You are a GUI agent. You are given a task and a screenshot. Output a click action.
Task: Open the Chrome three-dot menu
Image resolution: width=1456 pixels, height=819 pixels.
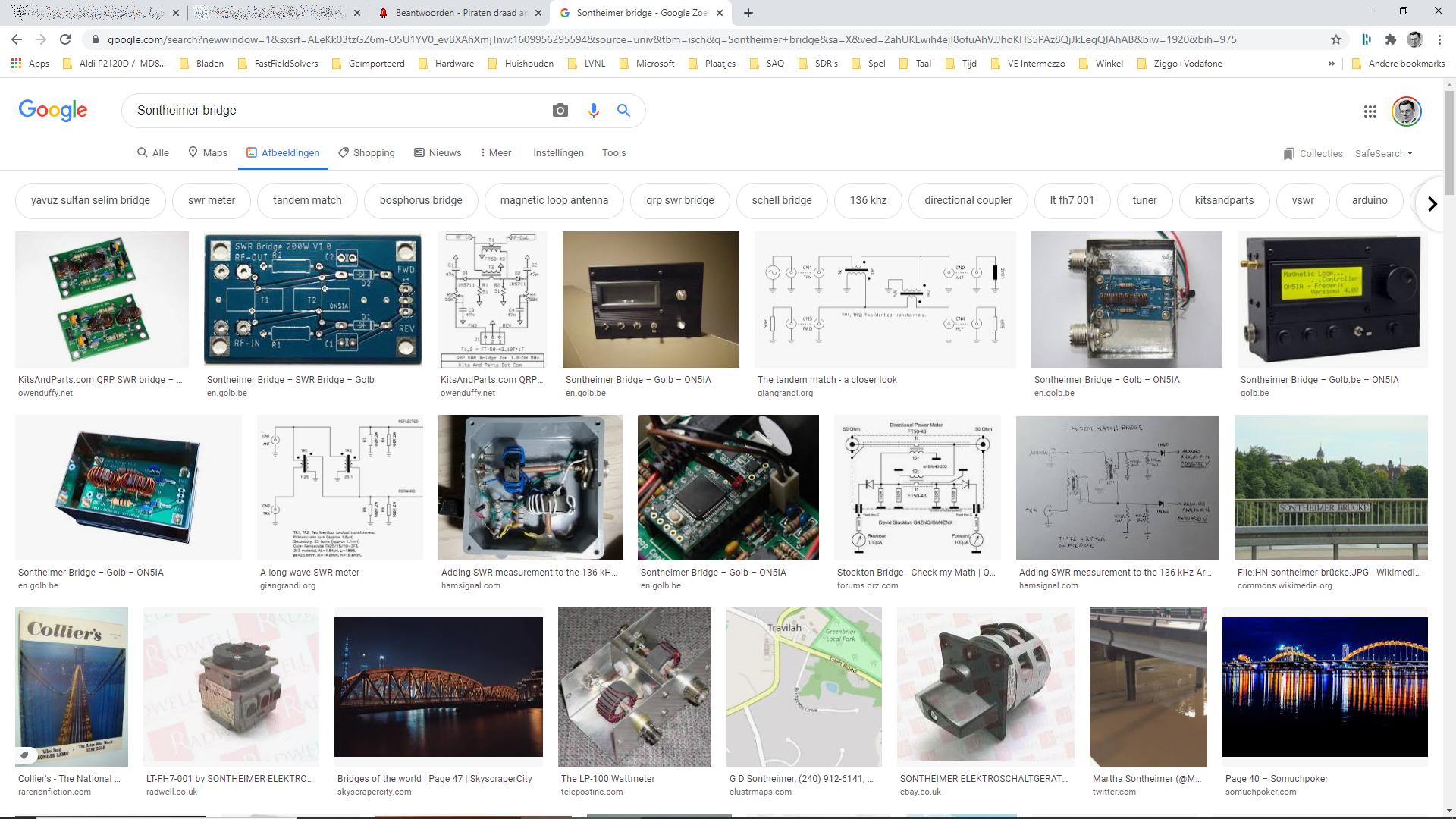pyautogui.click(x=1439, y=39)
